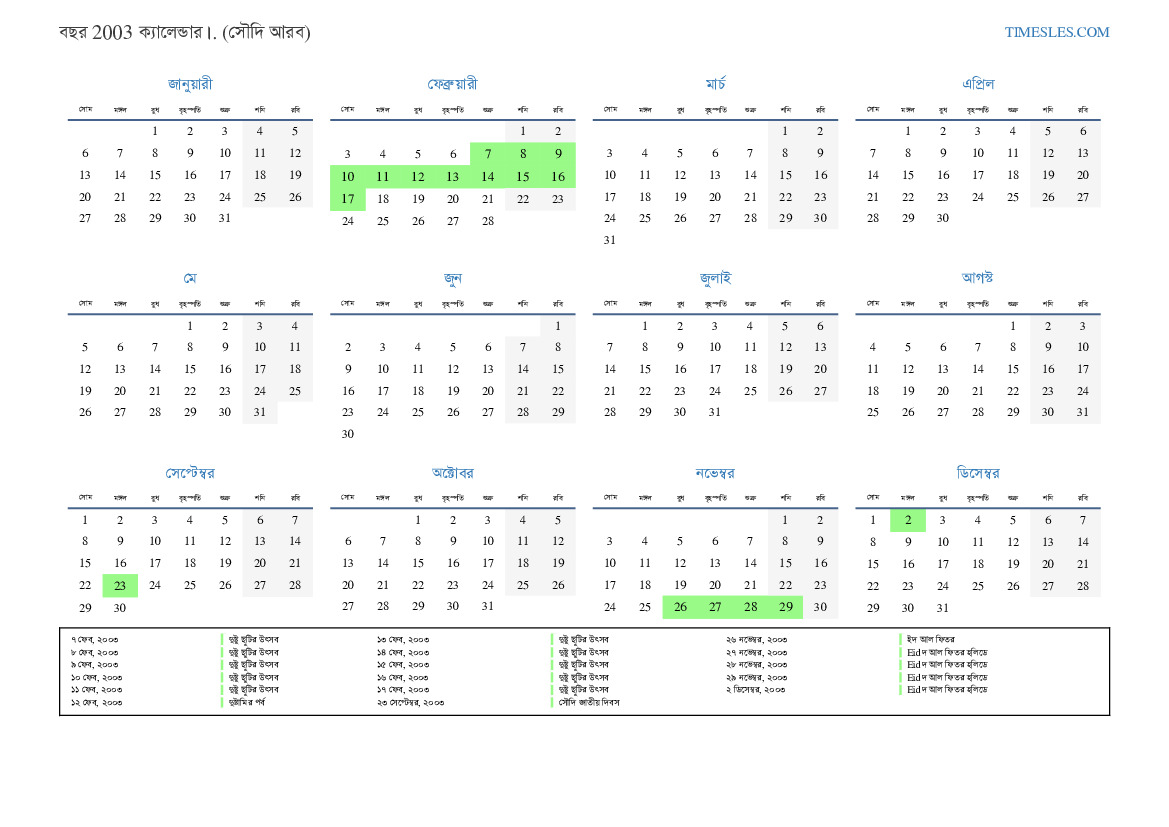Select the ফেব্রুয়ারী month title
Screen dimensions: 1169x827
click(x=452, y=84)
